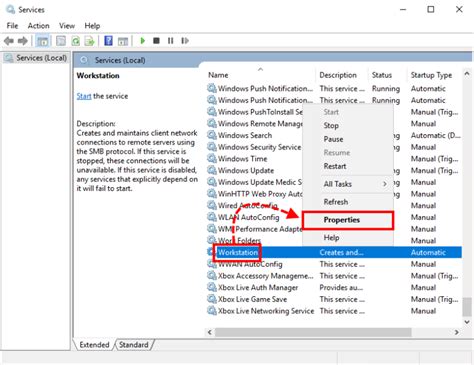Image resolution: width=474 pixels, height=365 pixels.
Task: Click the horizontal scrollbar left arrow
Action: (210, 332)
